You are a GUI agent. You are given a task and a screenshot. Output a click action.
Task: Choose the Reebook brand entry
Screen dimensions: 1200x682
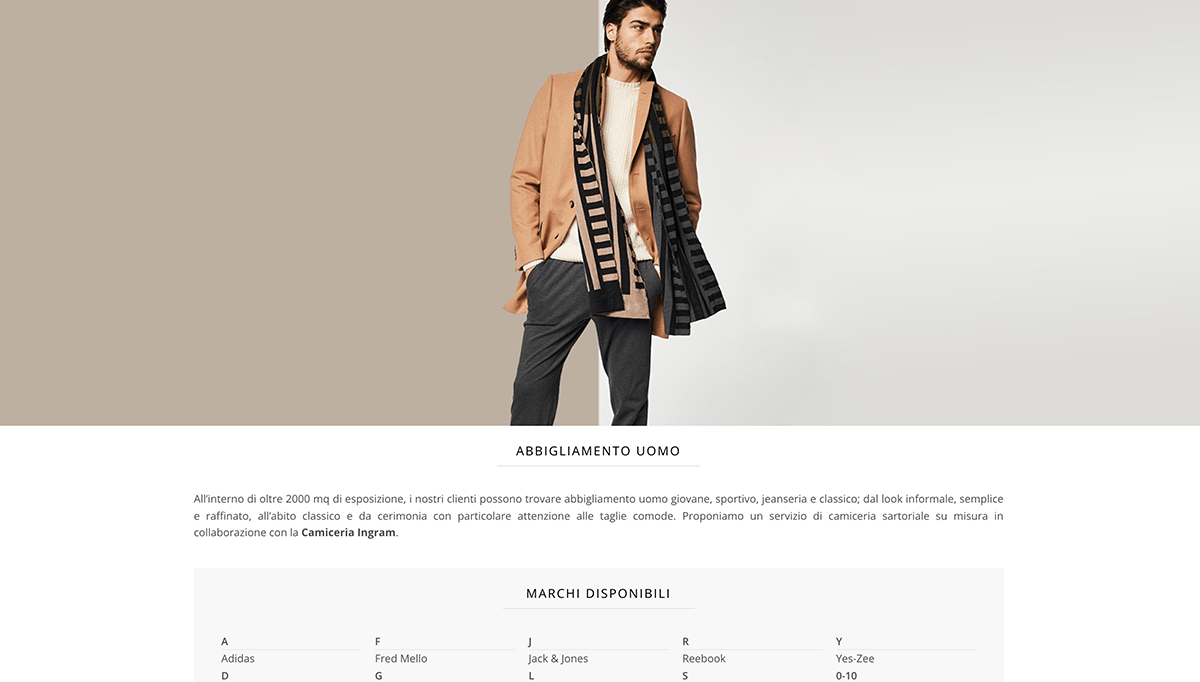click(704, 659)
